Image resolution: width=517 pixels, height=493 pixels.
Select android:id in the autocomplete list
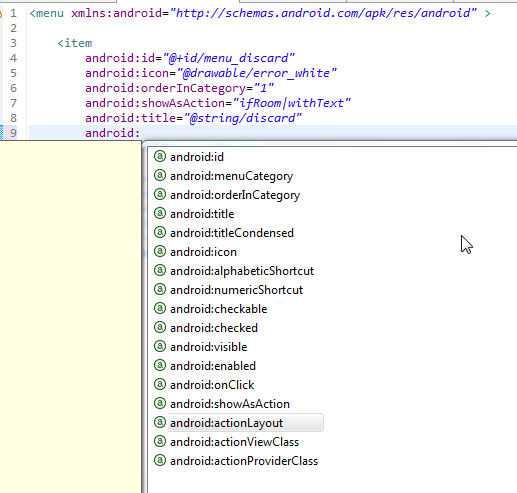(197, 157)
